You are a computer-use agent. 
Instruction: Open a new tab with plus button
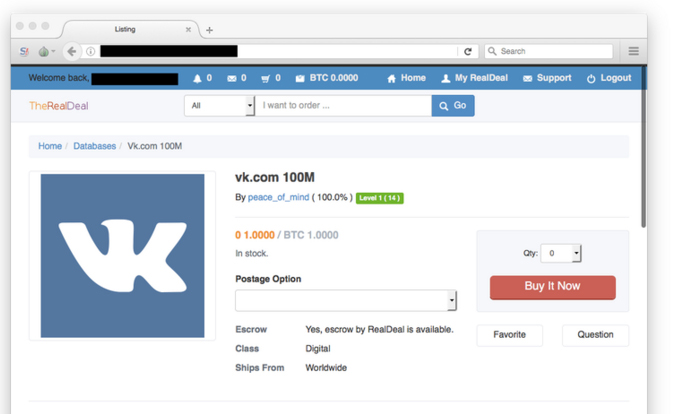point(209,30)
